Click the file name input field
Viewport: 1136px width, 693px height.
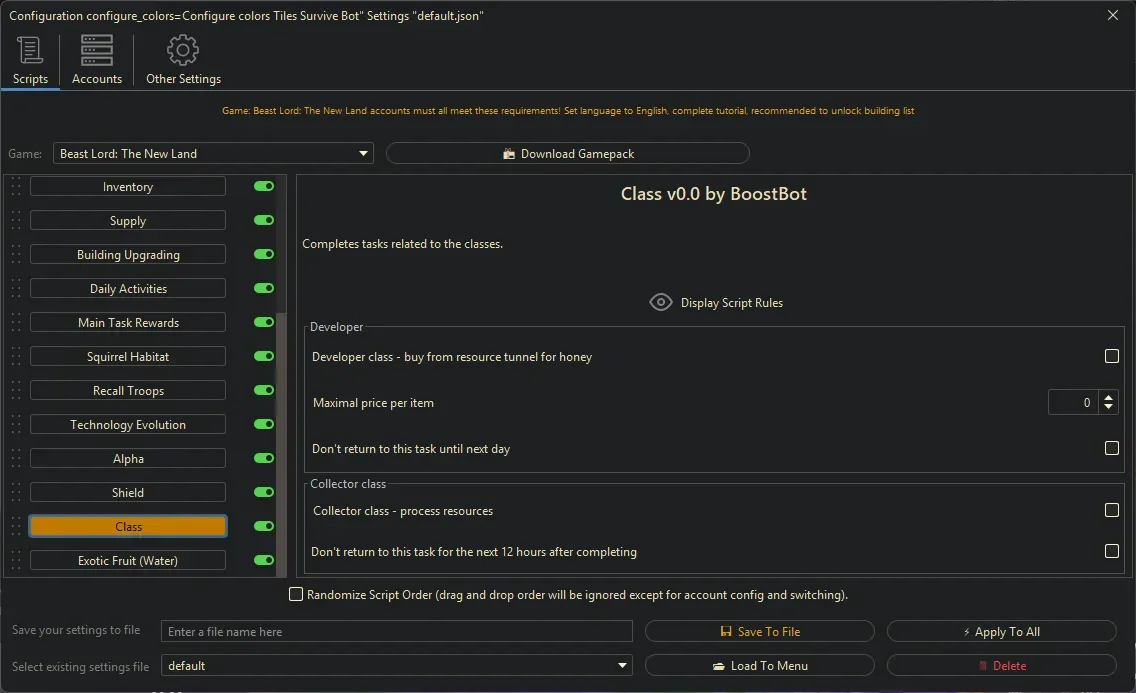click(397, 632)
